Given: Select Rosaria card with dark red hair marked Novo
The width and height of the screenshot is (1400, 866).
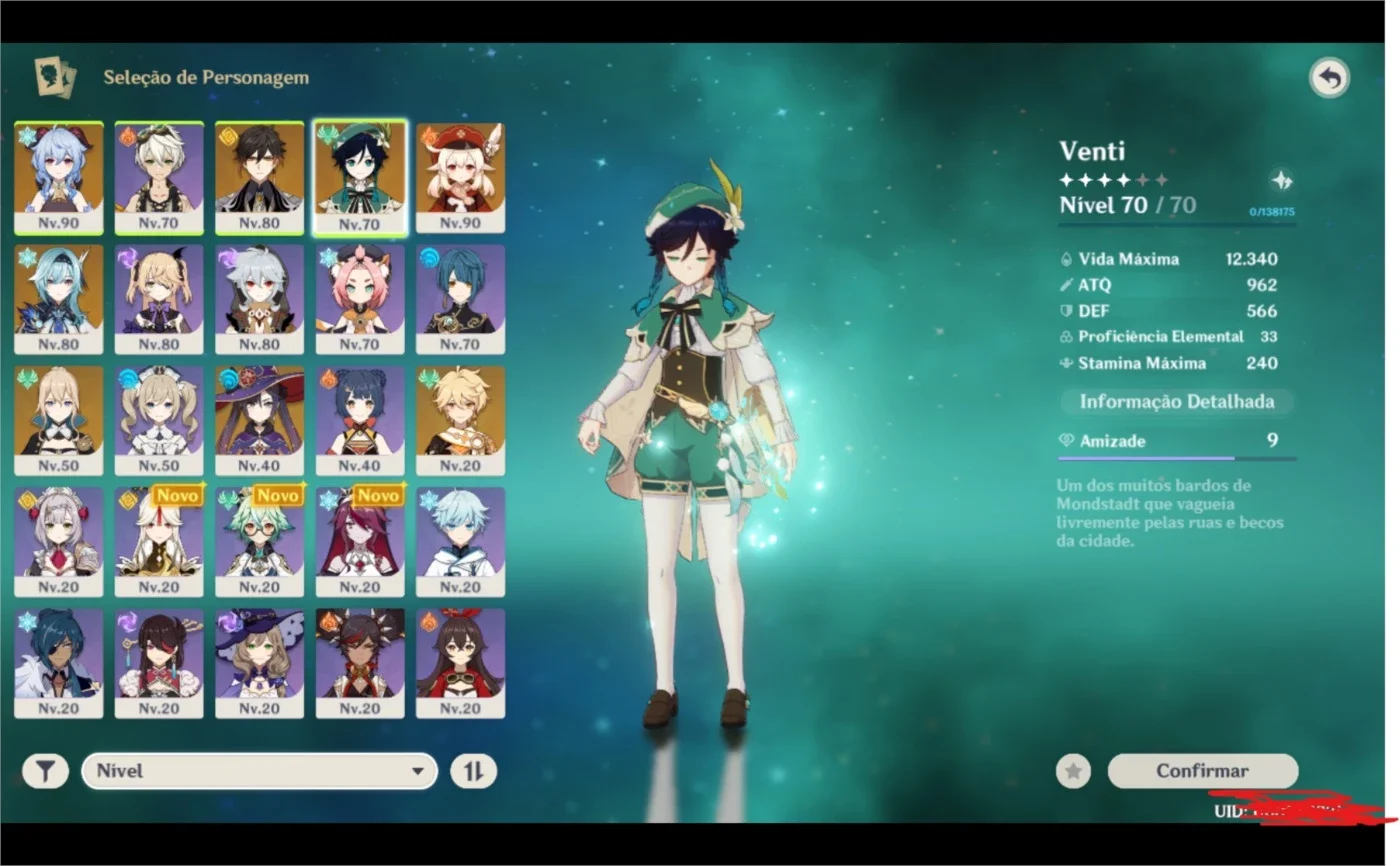Looking at the screenshot, I should (x=360, y=542).
